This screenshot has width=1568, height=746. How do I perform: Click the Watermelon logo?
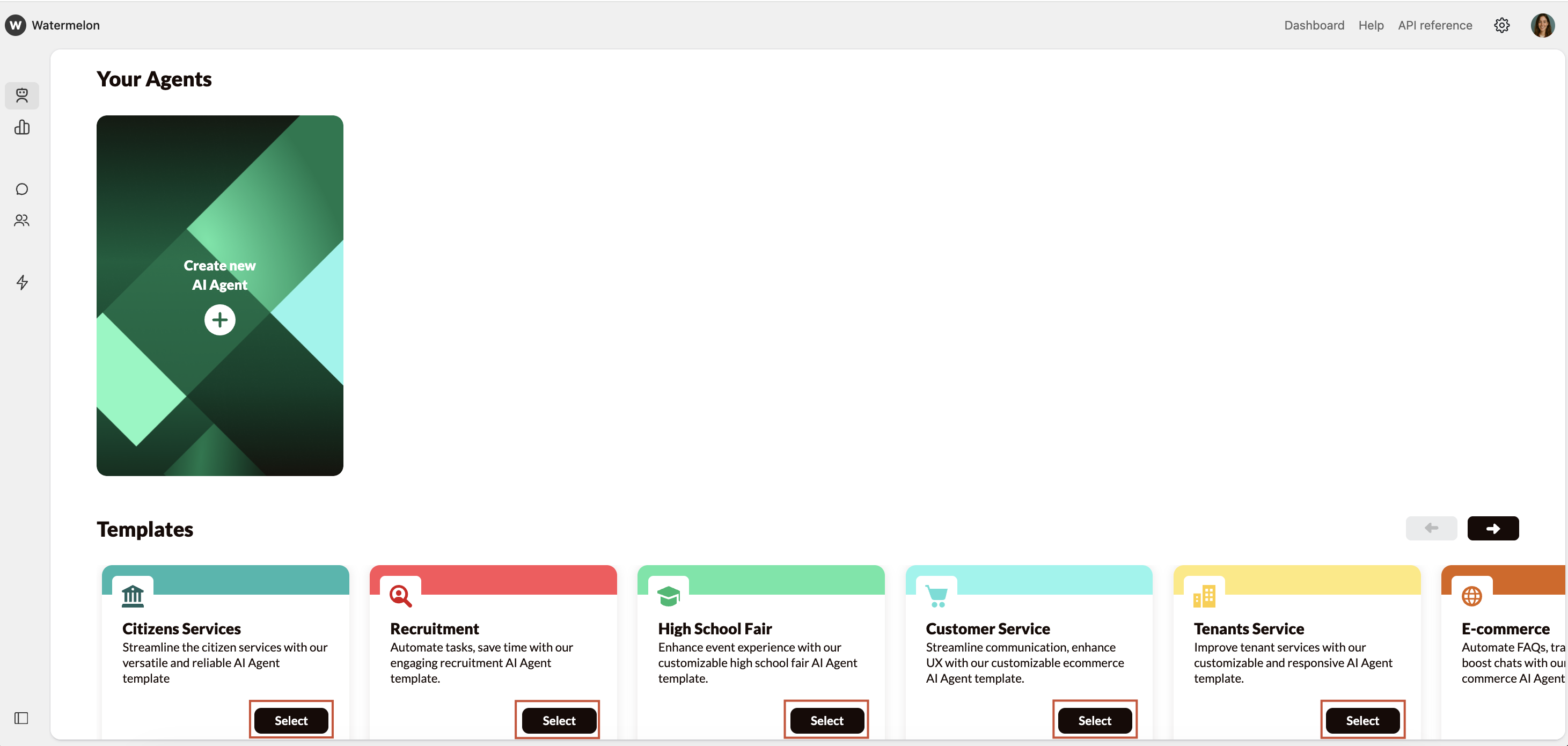[16, 26]
